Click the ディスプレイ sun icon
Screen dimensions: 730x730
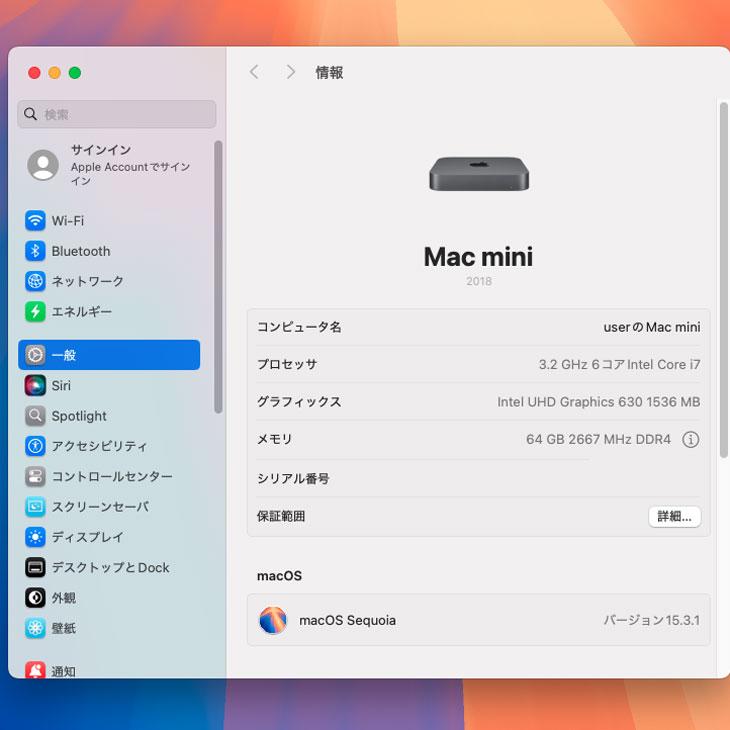[x=35, y=537]
